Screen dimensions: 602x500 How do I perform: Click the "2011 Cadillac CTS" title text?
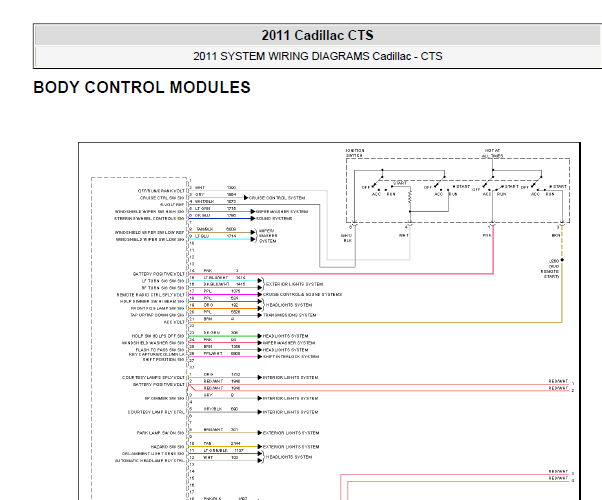click(x=318, y=35)
